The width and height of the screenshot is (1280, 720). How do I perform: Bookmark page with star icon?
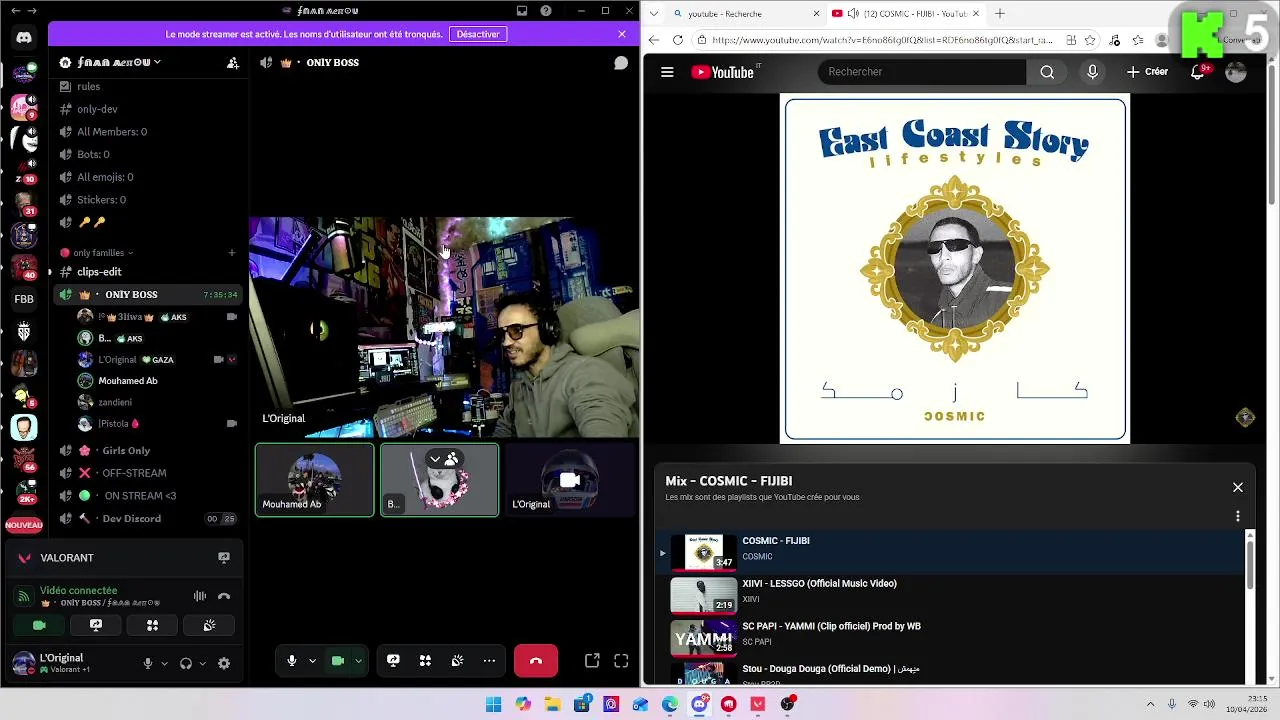[1090, 40]
